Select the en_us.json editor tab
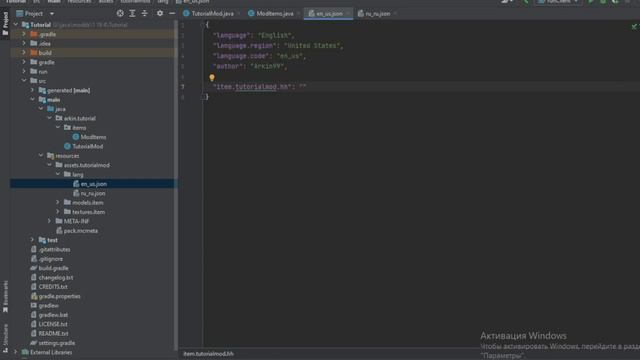 point(329,14)
